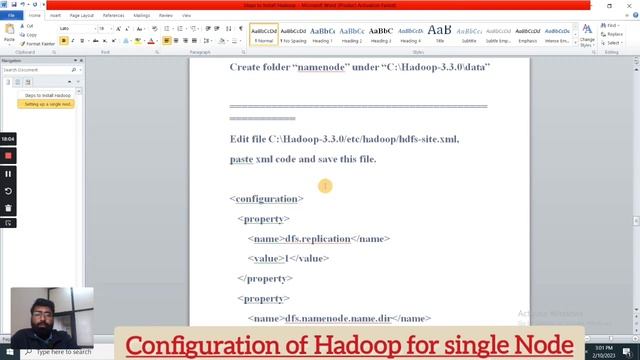The image size is (640, 360).
Task: Toggle underline formatting
Action: (x=82, y=41)
